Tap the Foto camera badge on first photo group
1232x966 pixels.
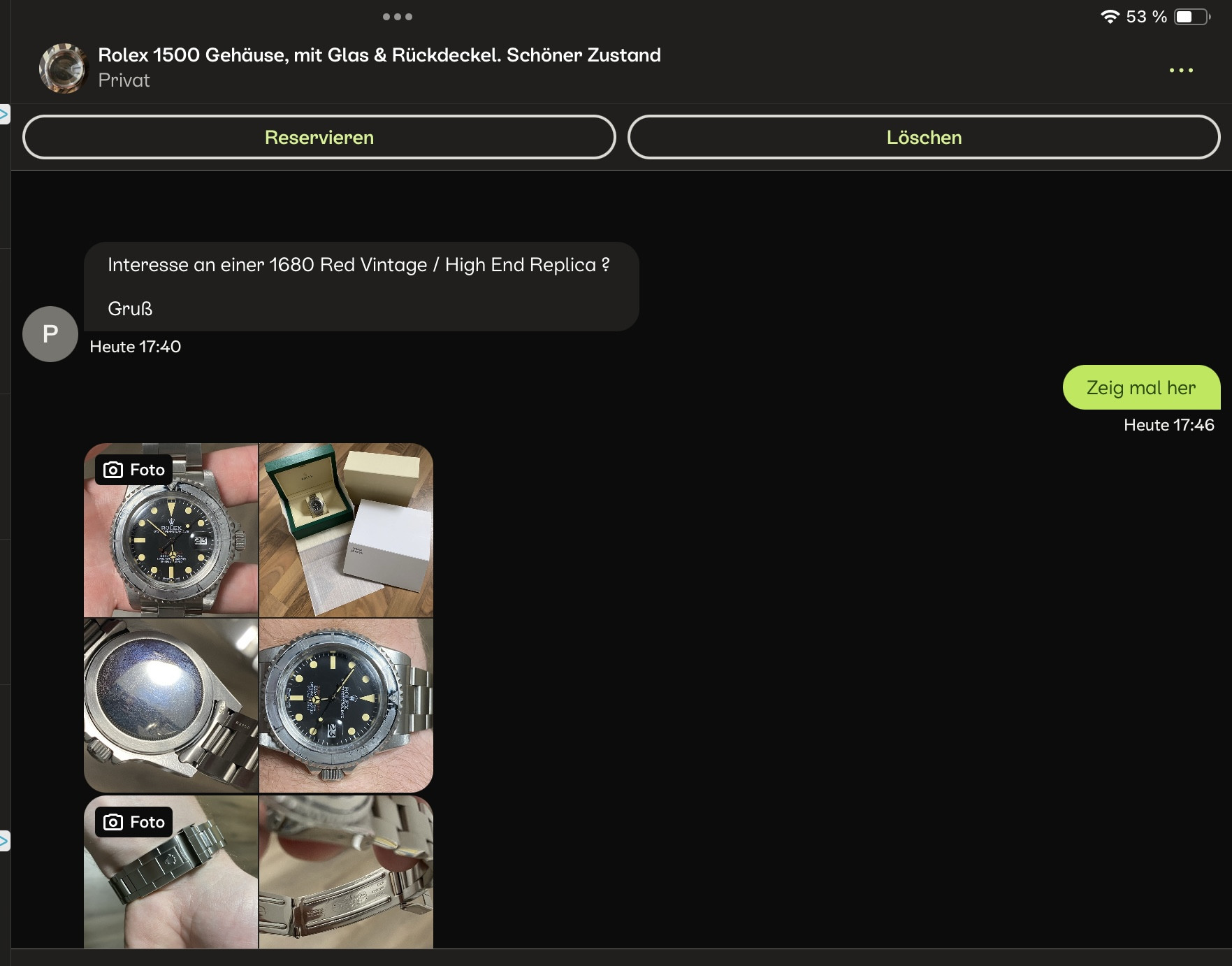pyautogui.click(x=133, y=470)
